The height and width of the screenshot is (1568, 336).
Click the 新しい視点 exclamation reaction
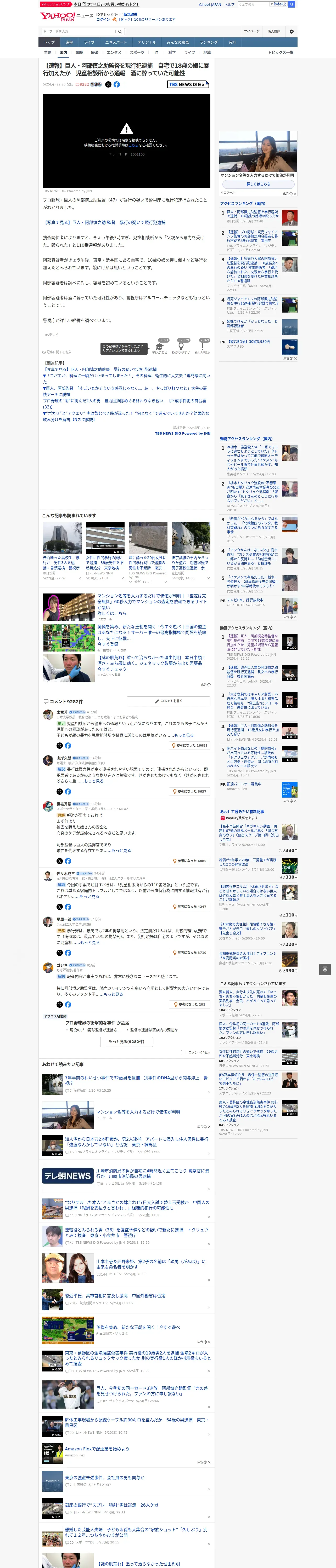point(203,346)
